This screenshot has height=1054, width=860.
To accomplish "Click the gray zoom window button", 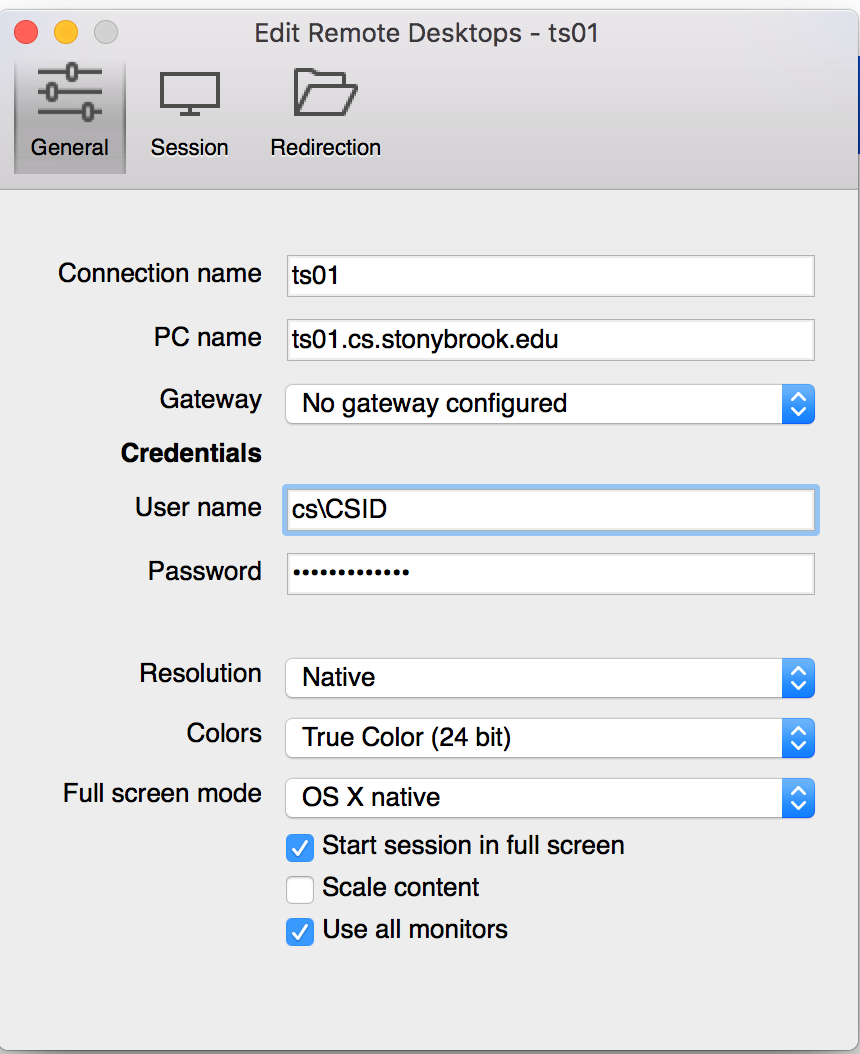I will click(106, 33).
